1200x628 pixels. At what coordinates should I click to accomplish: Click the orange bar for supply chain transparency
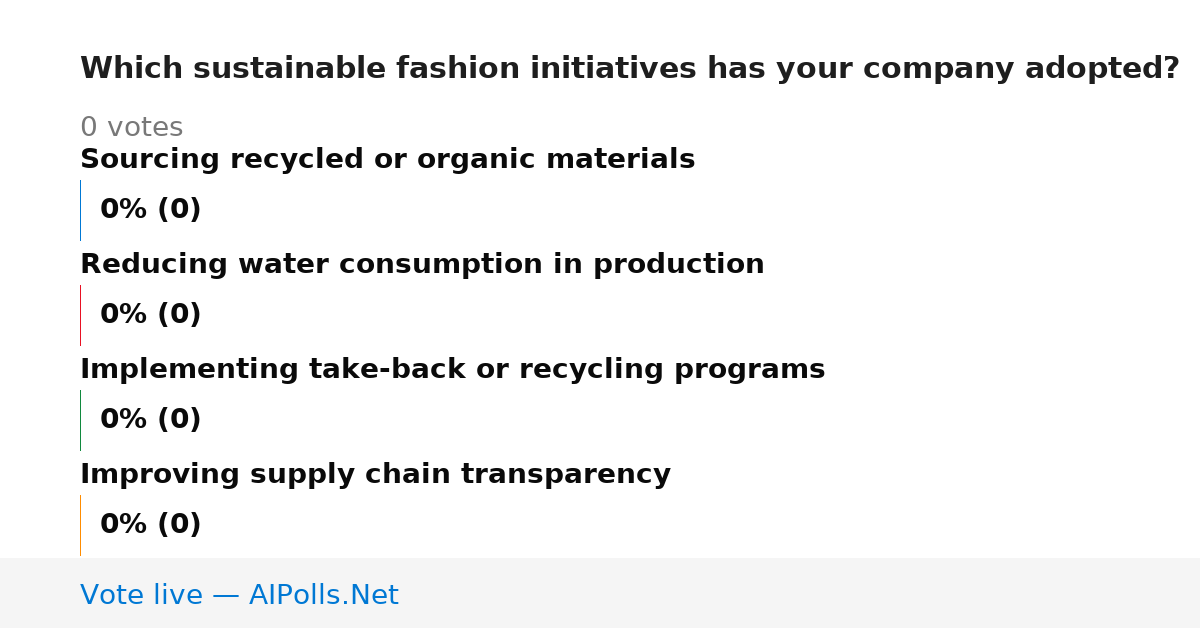[80, 525]
